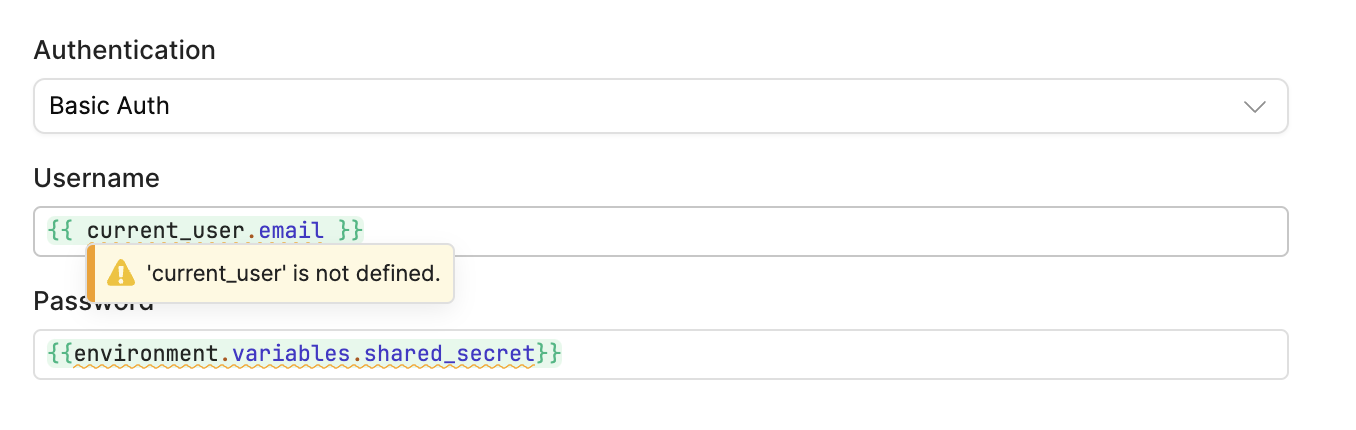The width and height of the screenshot is (1356, 430).
Task: Click the 'current_user' token in Username
Action: 166,231
